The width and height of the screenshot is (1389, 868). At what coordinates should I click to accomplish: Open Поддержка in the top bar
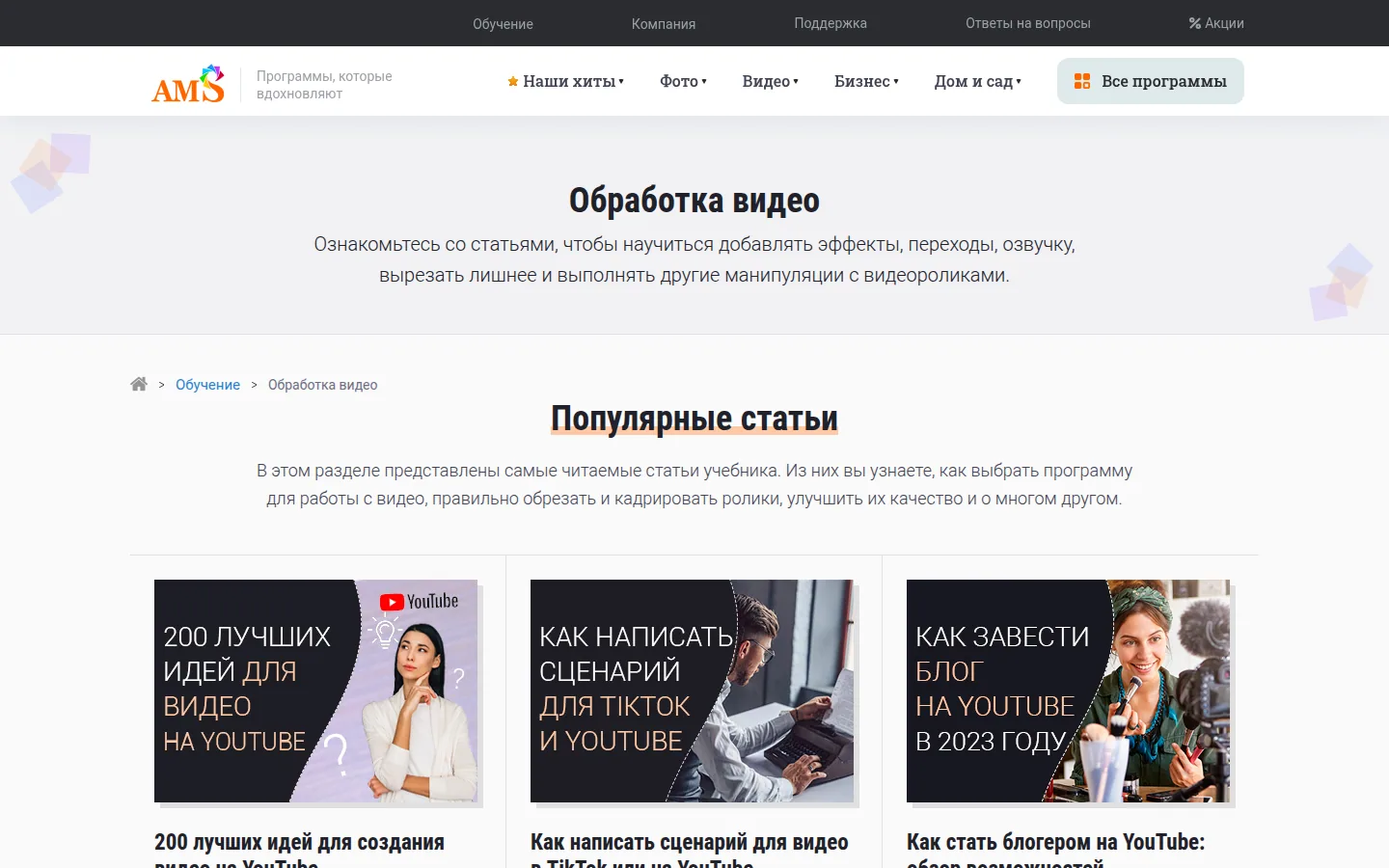point(831,23)
